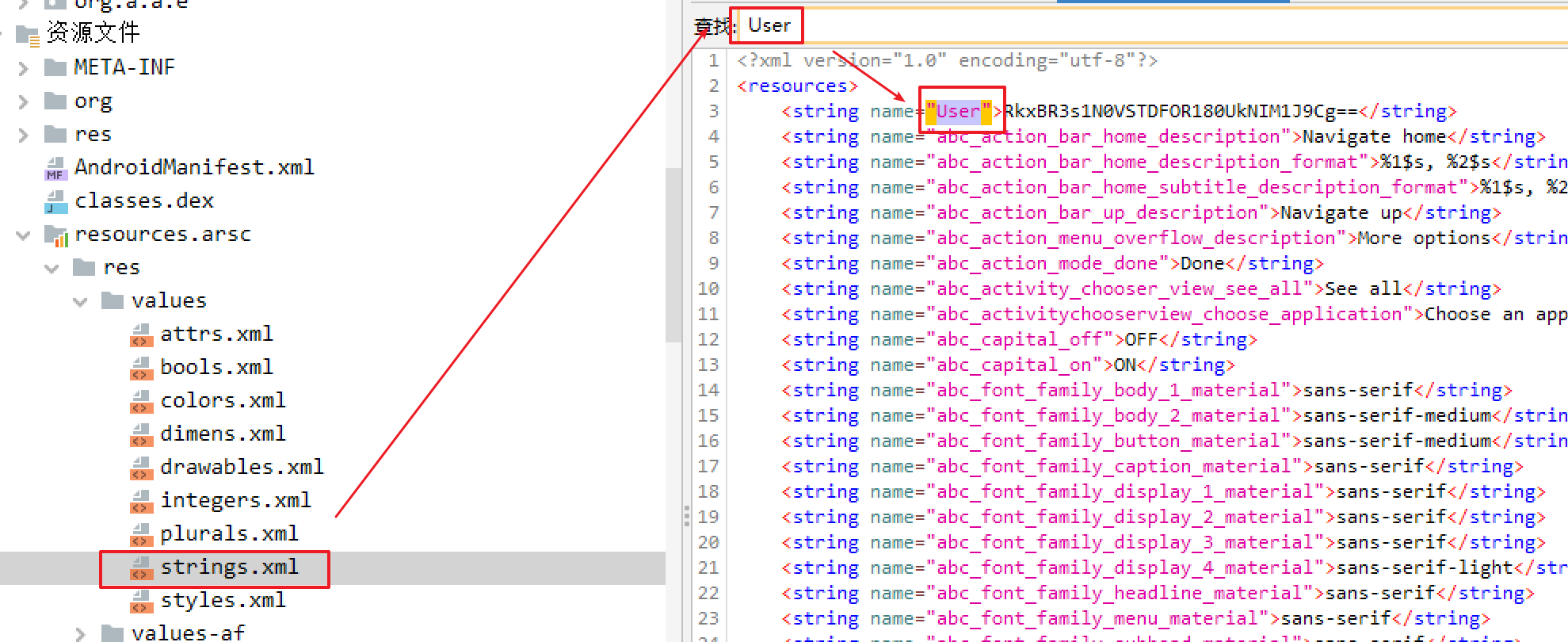
Task: Click the highlighted "User" match on line 3
Action: [x=959, y=111]
